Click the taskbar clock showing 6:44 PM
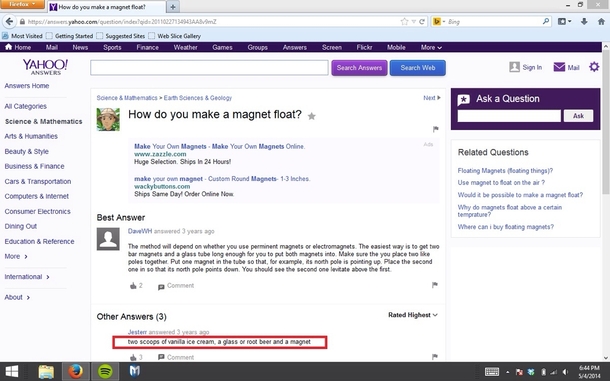 tap(589, 372)
